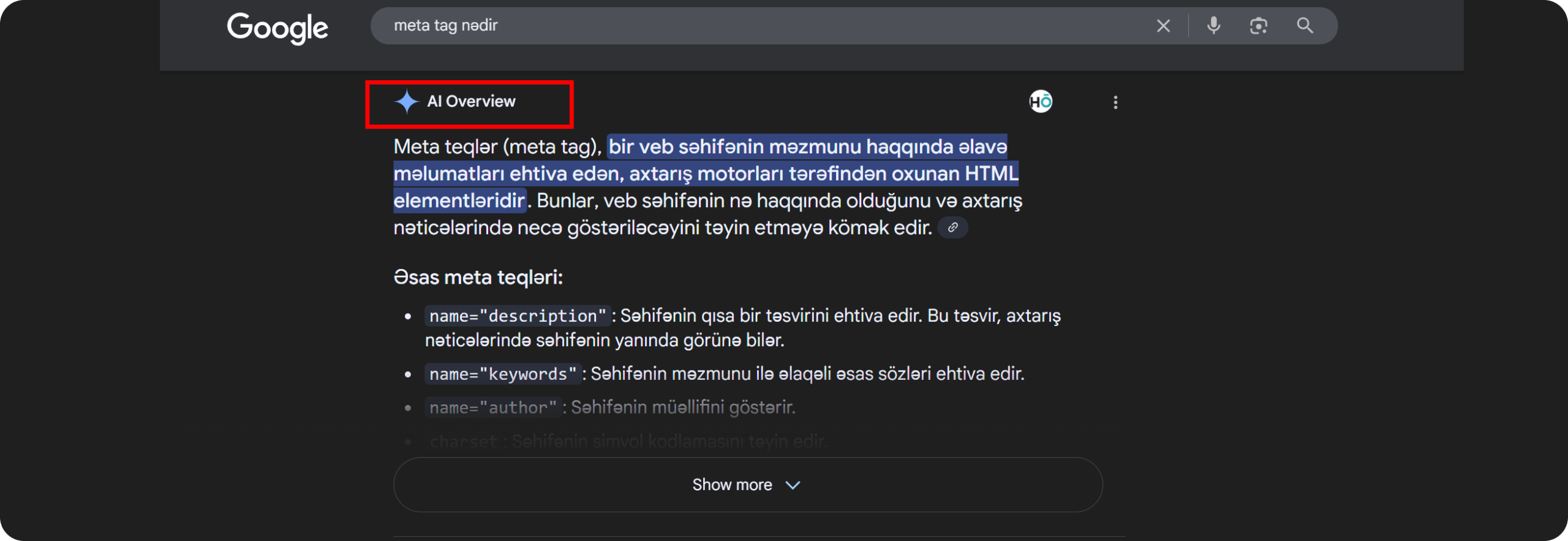
Task: Click the AI Overview sparkle icon
Action: (x=406, y=102)
